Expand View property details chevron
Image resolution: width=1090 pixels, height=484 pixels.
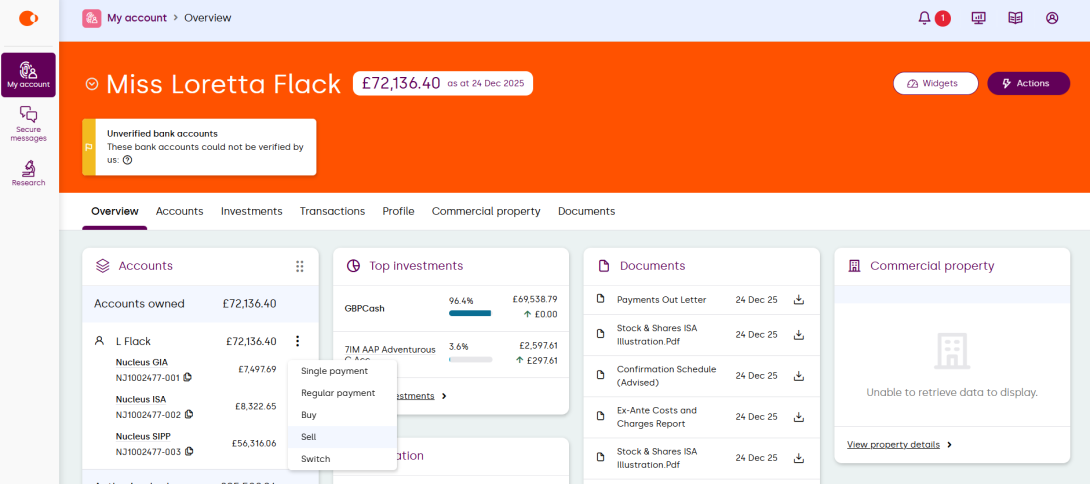coord(949,444)
